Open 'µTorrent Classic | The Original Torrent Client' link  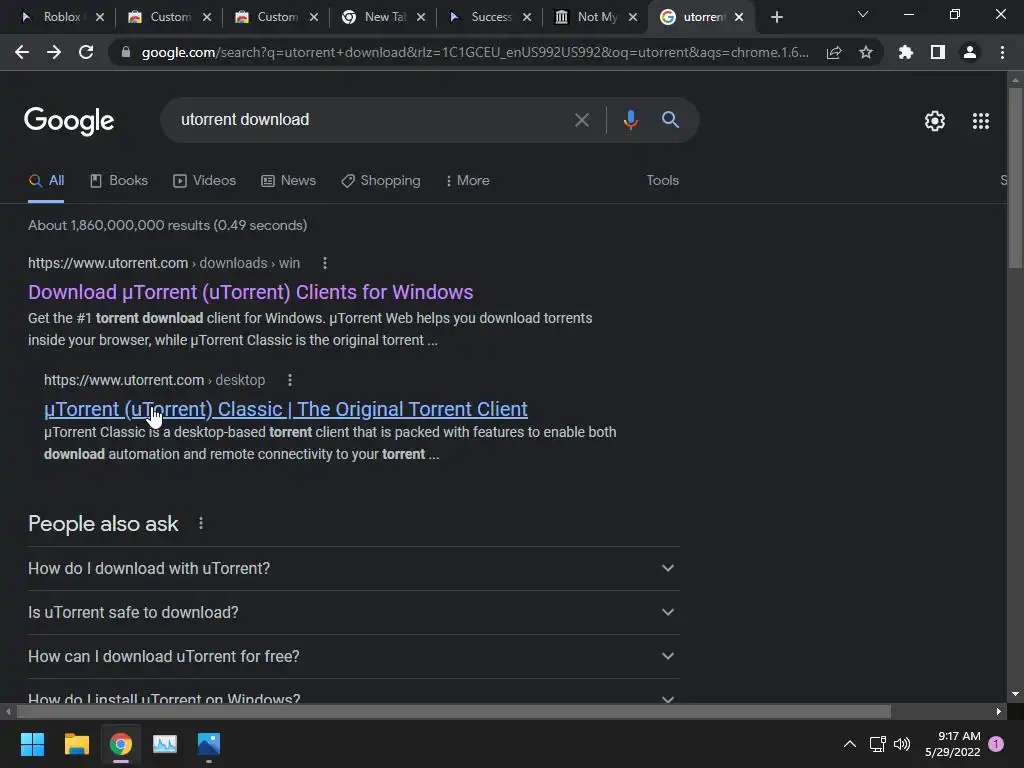(286, 409)
